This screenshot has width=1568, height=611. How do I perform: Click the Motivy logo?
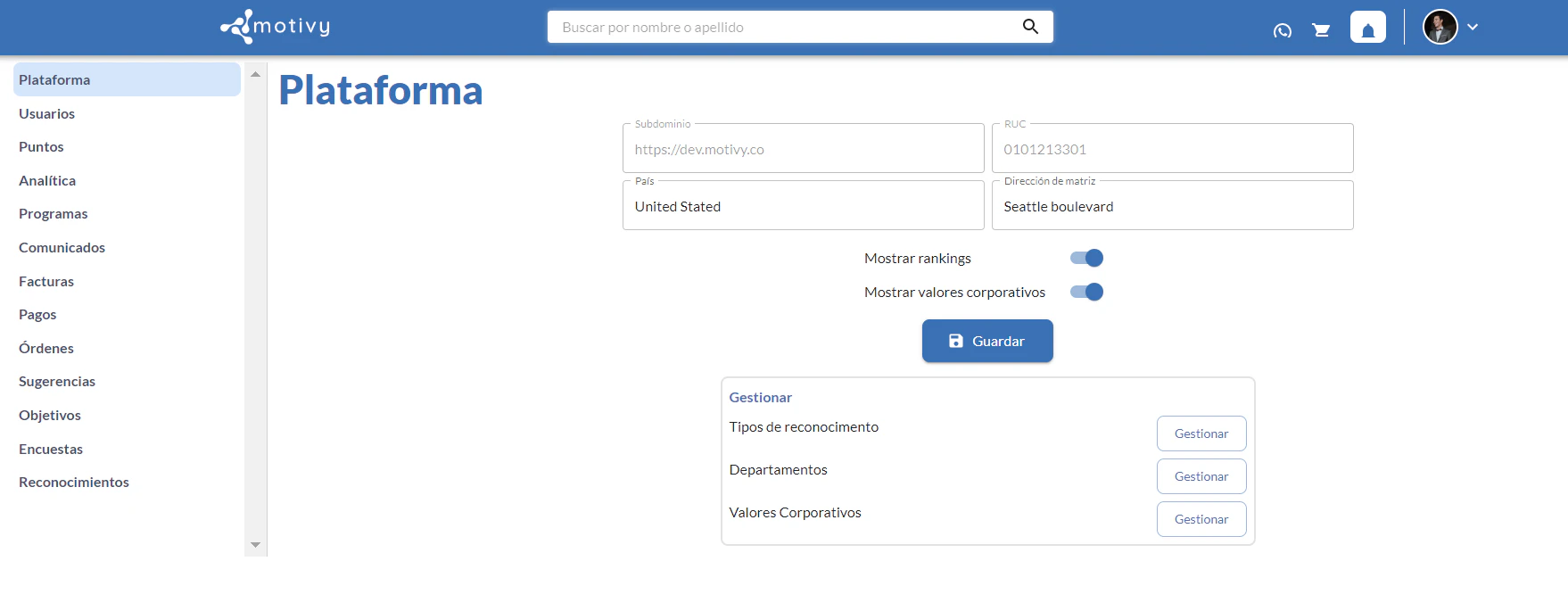[x=275, y=27]
